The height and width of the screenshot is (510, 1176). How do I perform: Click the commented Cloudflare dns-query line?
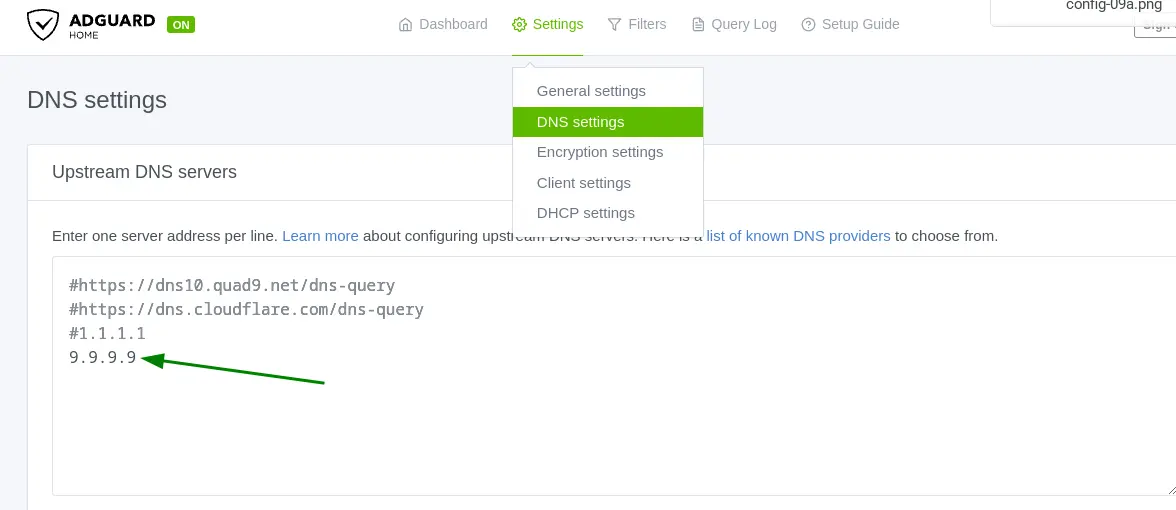point(246,310)
